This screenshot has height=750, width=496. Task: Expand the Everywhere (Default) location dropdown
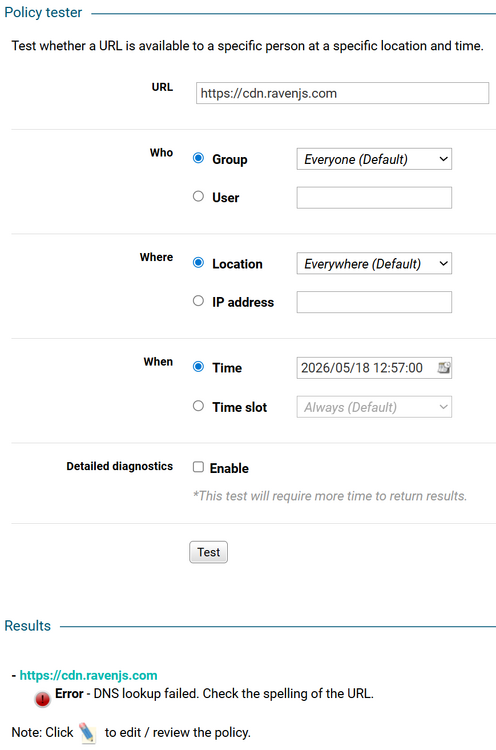click(374, 264)
